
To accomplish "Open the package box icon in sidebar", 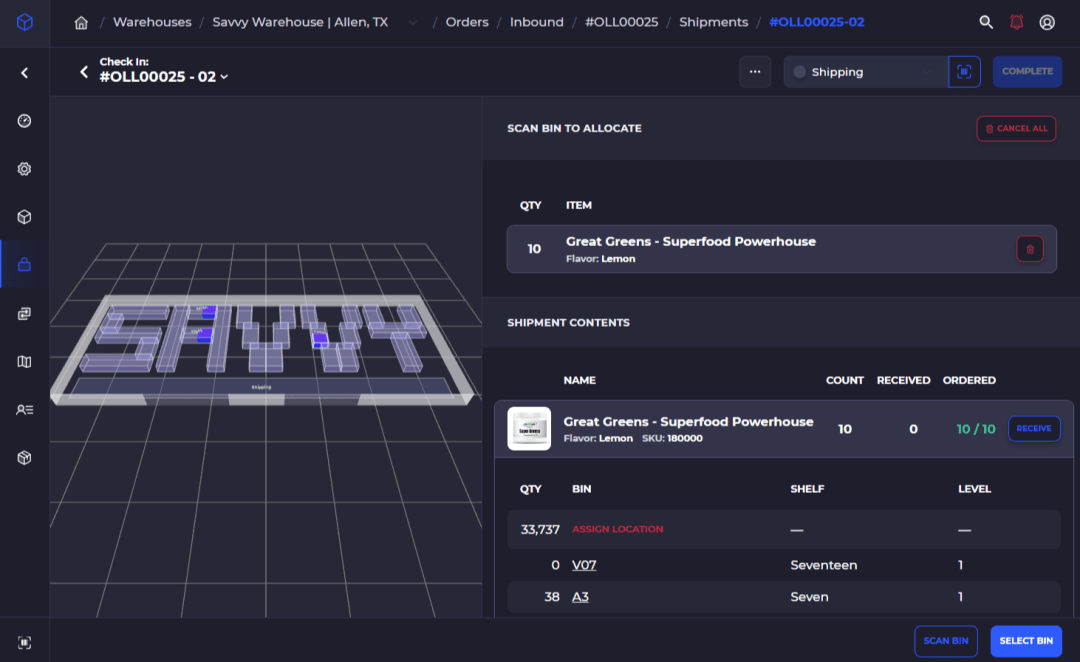I will pyautogui.click(x=25, y=458).
